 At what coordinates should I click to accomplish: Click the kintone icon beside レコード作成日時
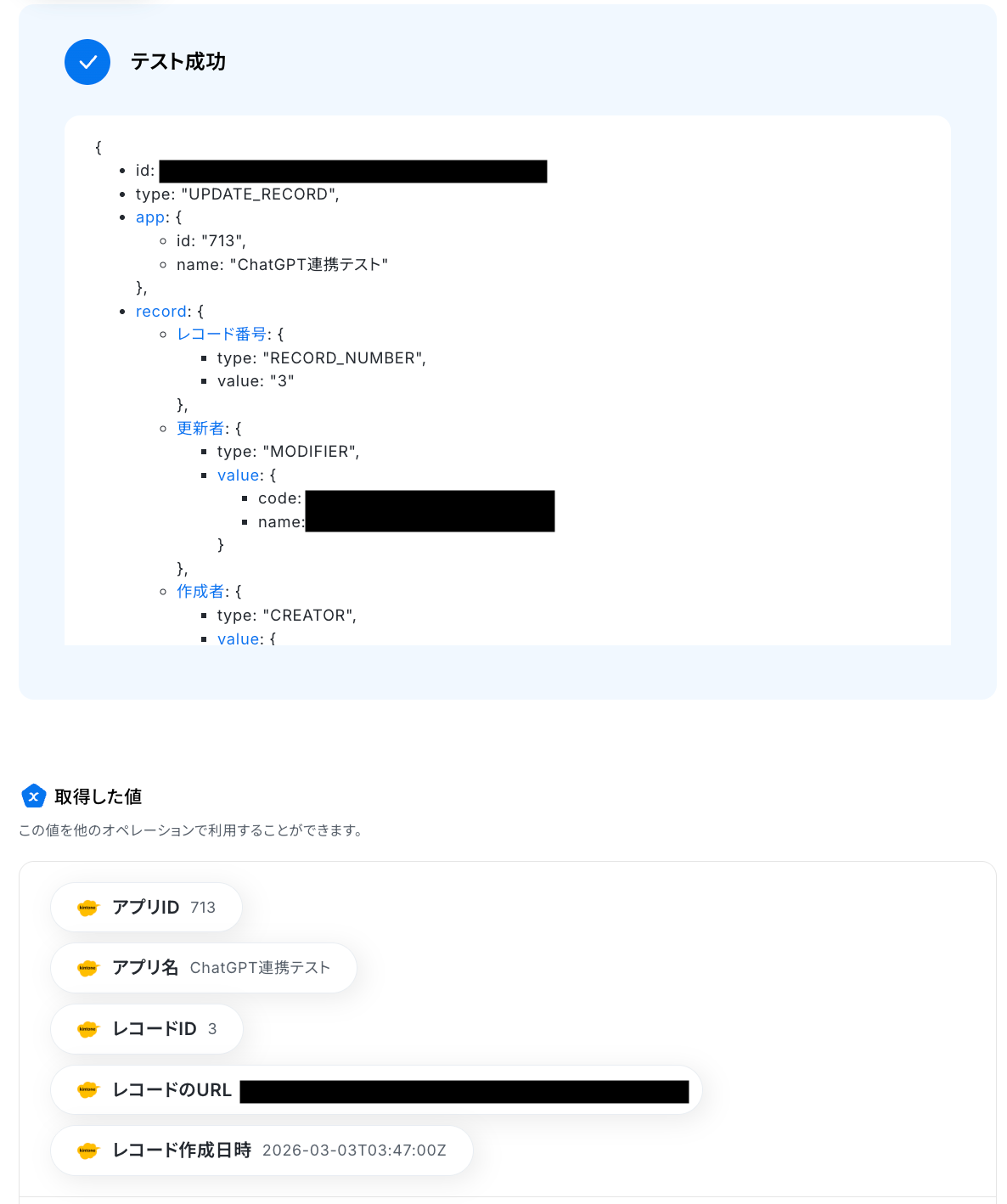coord(87,1151)
